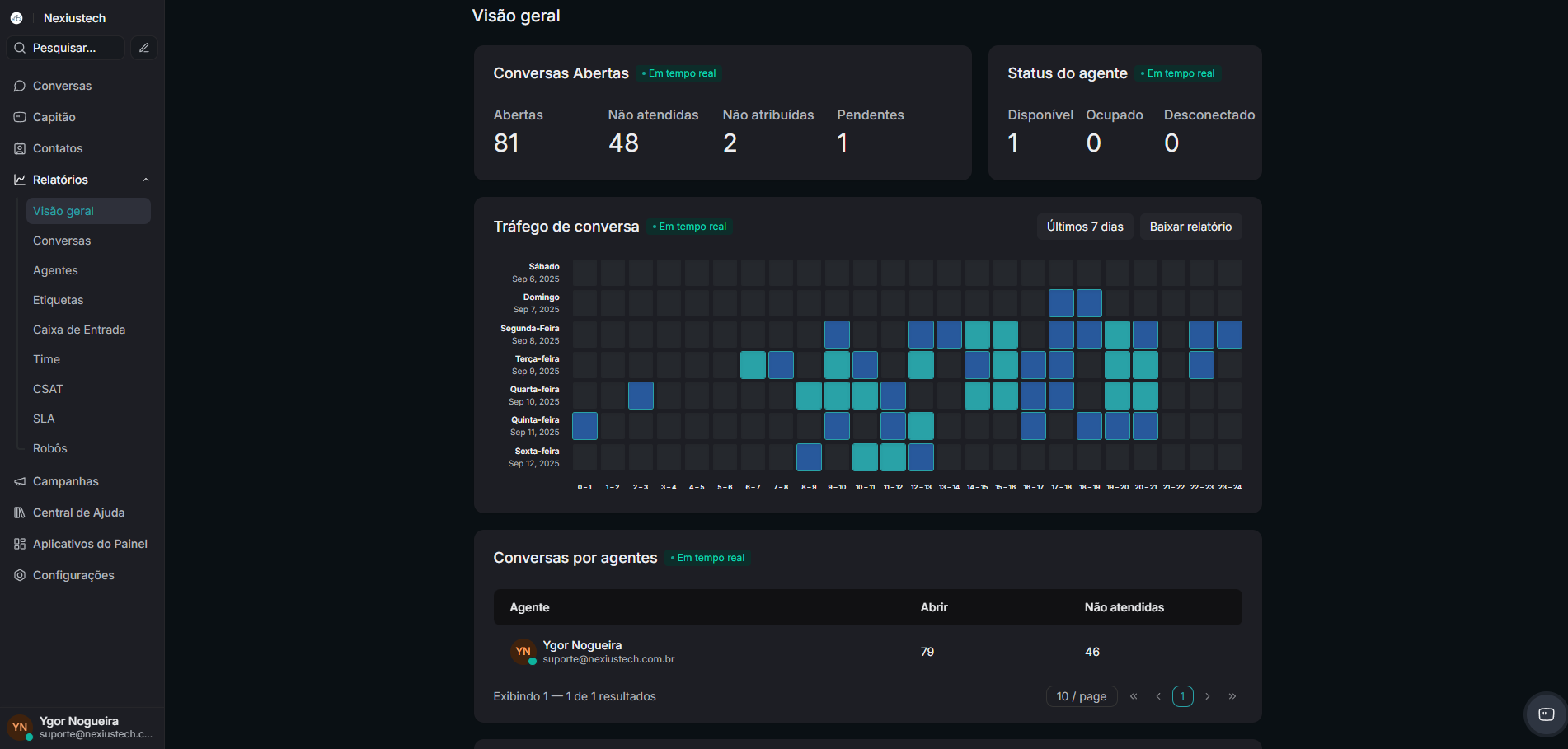Open Aplicativos do Painel icon

coord(19,544)
